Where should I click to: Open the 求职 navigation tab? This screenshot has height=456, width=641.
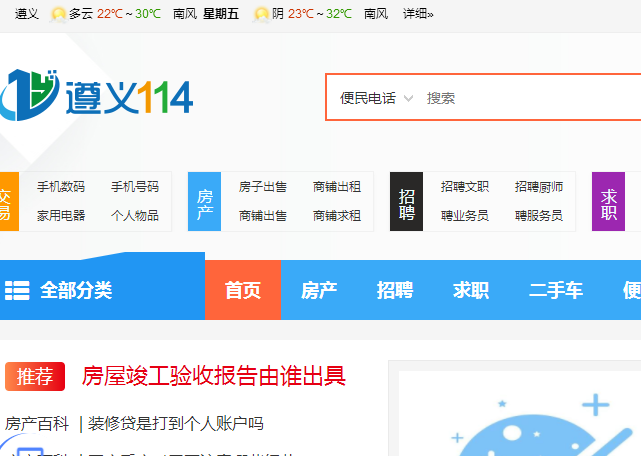[471, 290]
